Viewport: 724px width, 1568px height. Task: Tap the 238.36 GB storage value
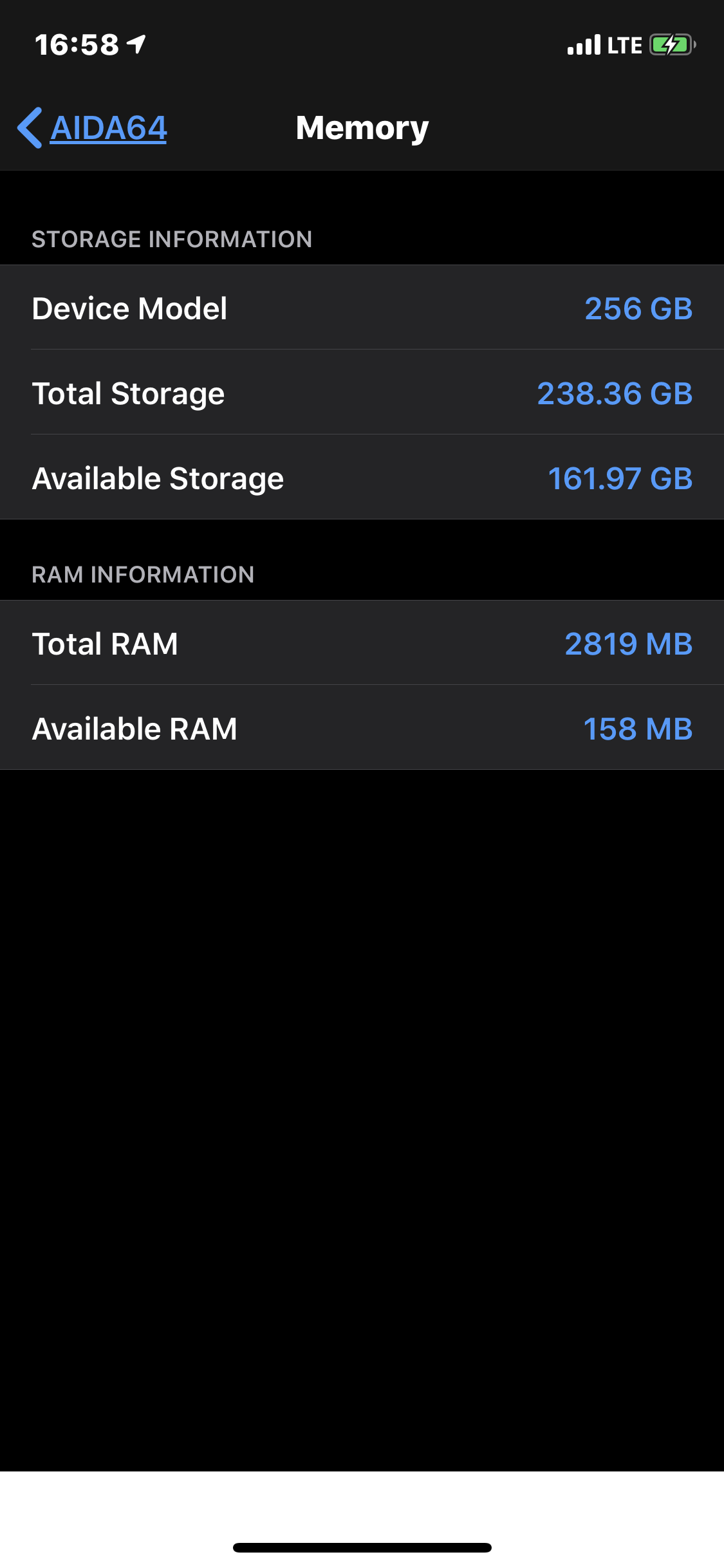tap(614, 393)
